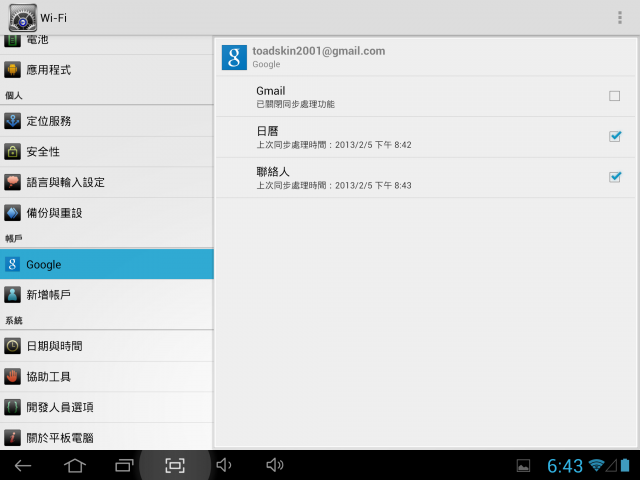Screen dimensions: 640x480
Task: Click the Google icon in sidebar
Action: click(x=12, y=264)
